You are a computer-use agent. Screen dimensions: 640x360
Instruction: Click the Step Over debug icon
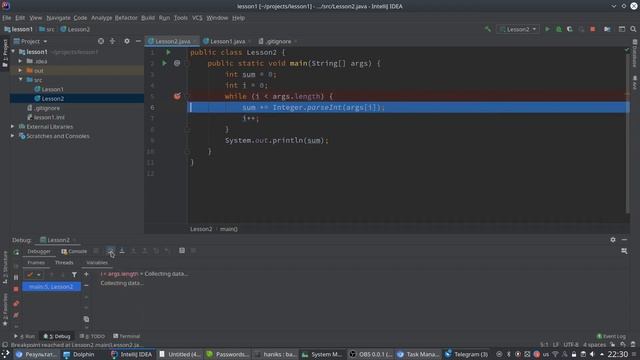(110, 251)
